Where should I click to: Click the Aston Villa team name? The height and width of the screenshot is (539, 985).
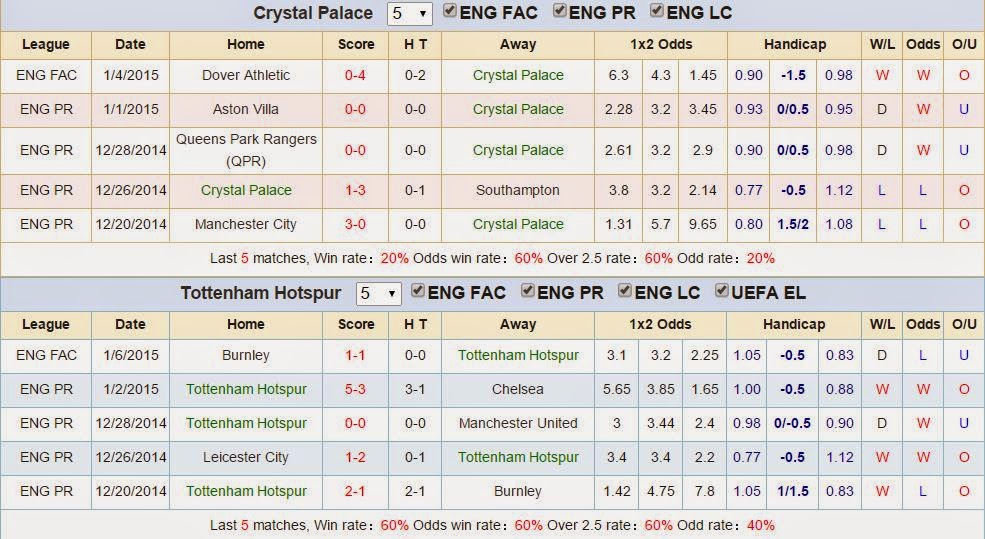(x=246, y=109)
